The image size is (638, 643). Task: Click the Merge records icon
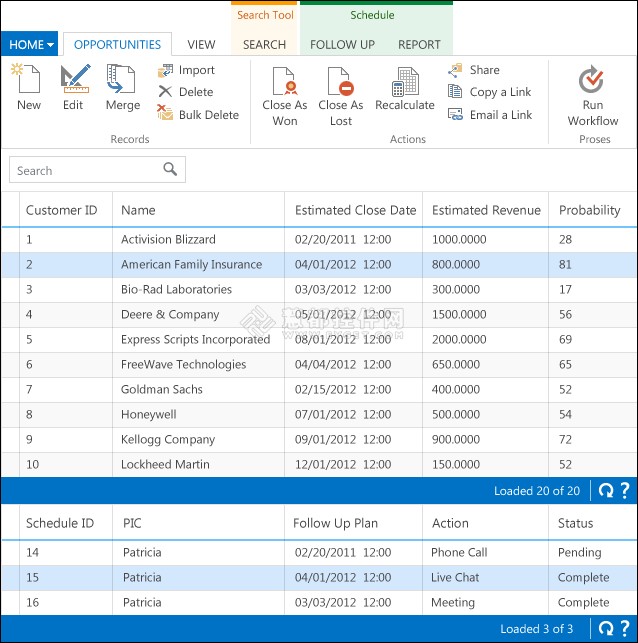click(121, 78)
